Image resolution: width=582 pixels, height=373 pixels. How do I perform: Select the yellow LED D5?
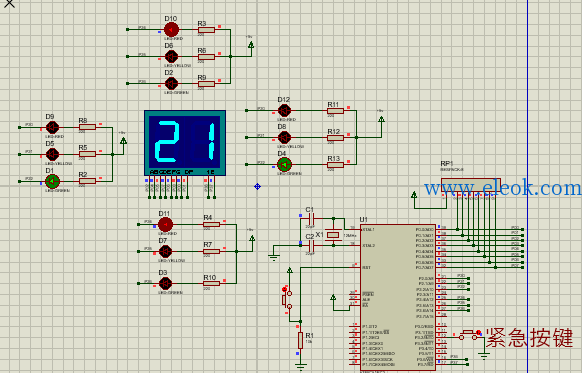pos(52,154)
